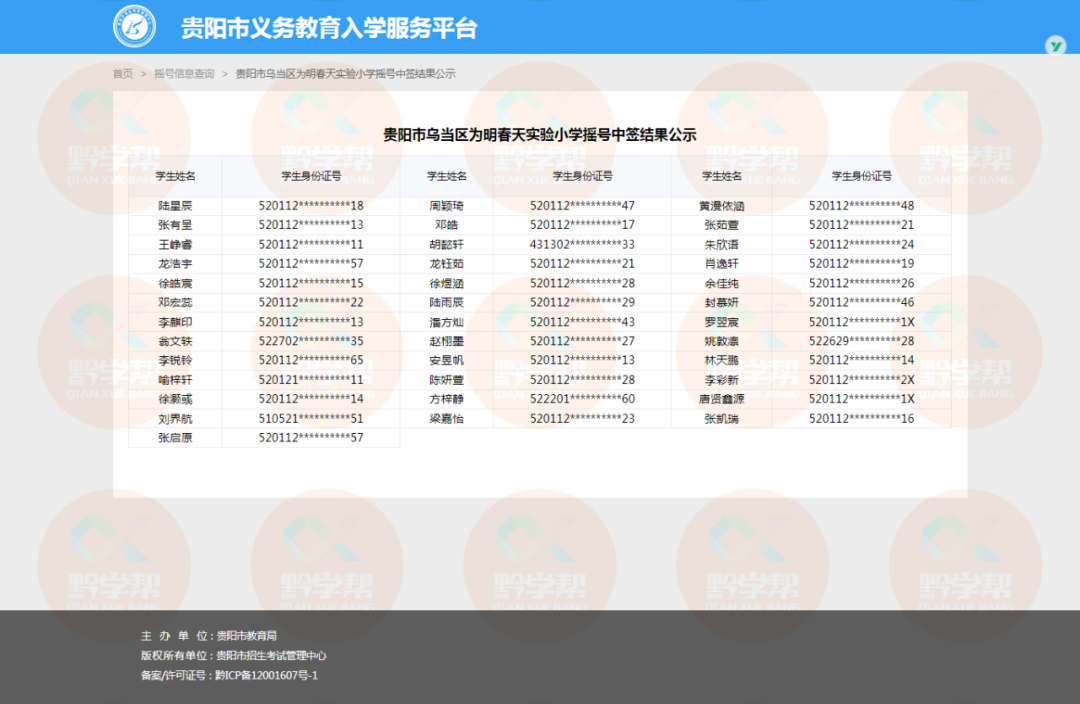The width and height of the screenshot is (1080, 704).
Task: Click ID number 522702**********35
Action: (x=311, y=341)
